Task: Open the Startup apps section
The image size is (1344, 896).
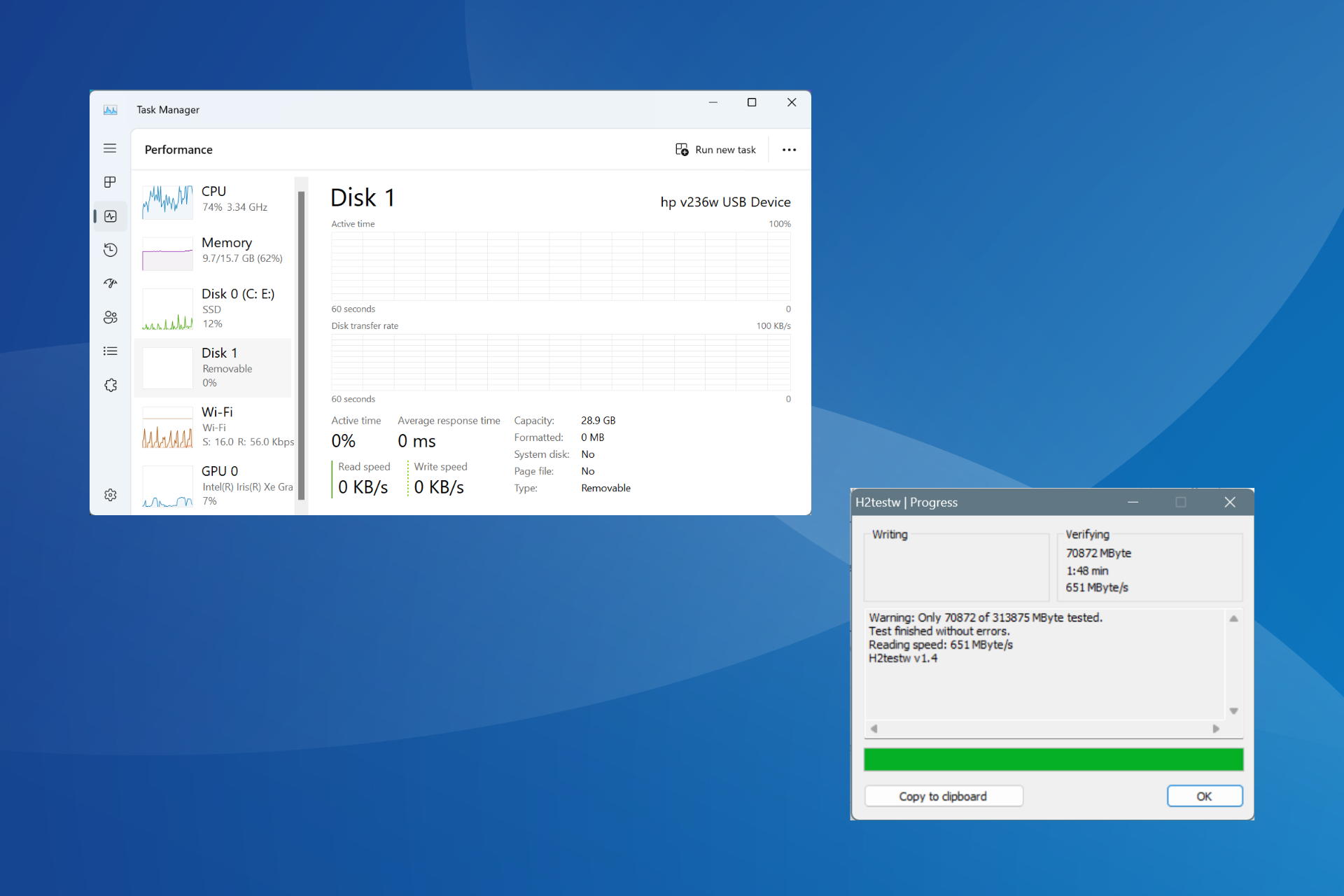Action: tap(110, 283)
